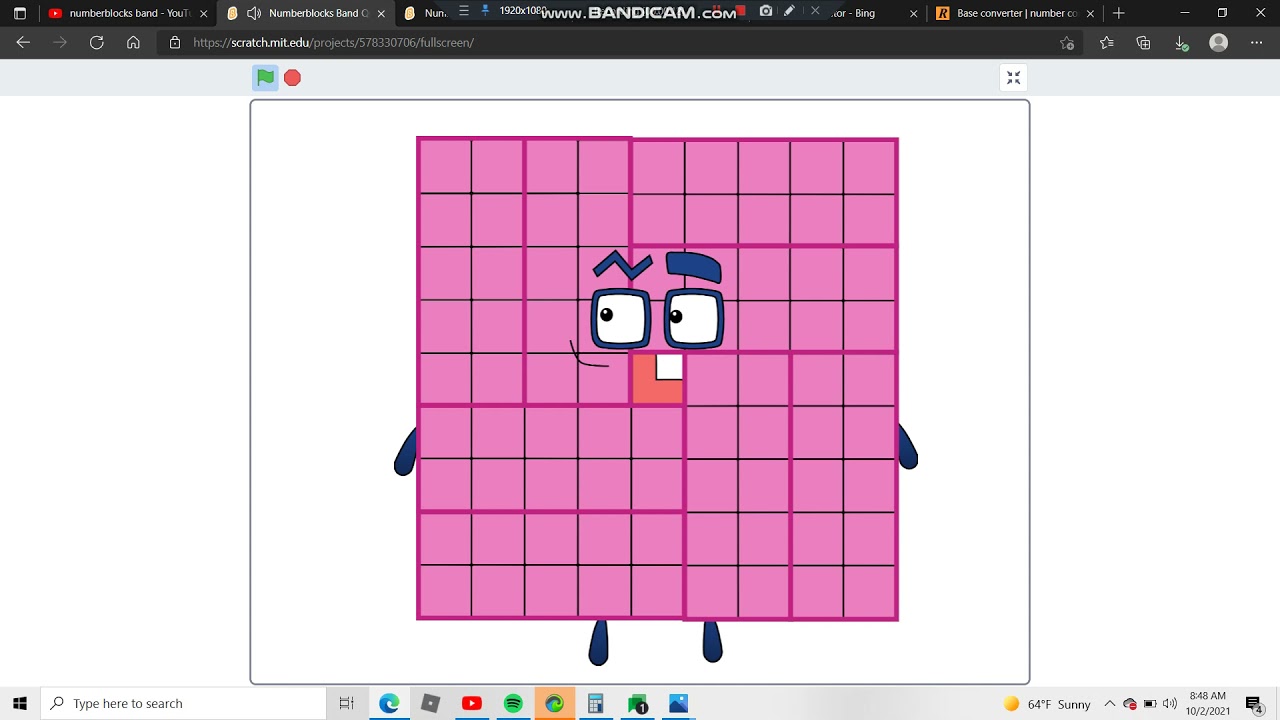This screenshot has width=1280, height=720.
Task: Open Photos app on taskbar
Action: (x=678, y=704)
